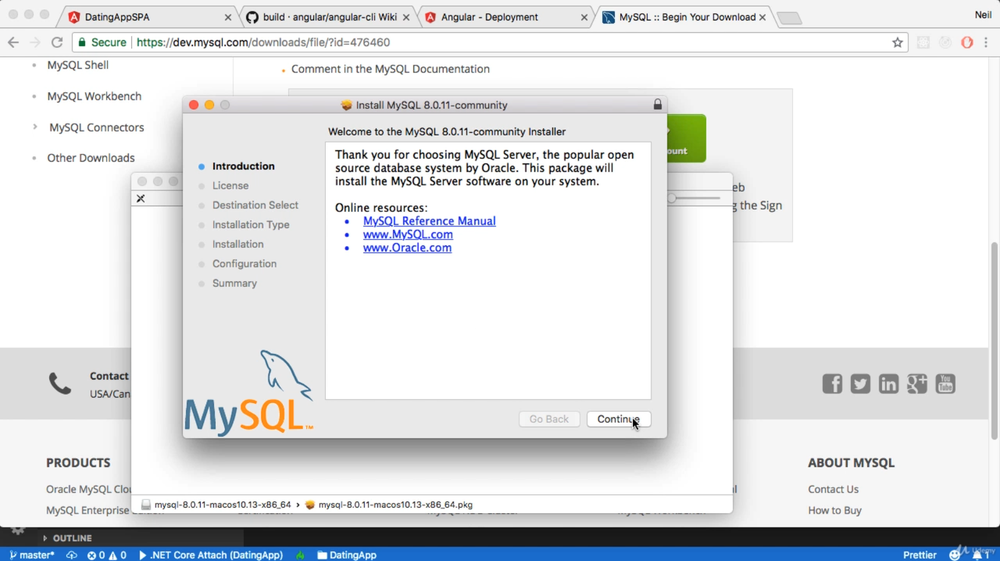Click the cloud sync icon in status bar
The height and width of the screenshot is (561, 1000).
click(71, 555)
